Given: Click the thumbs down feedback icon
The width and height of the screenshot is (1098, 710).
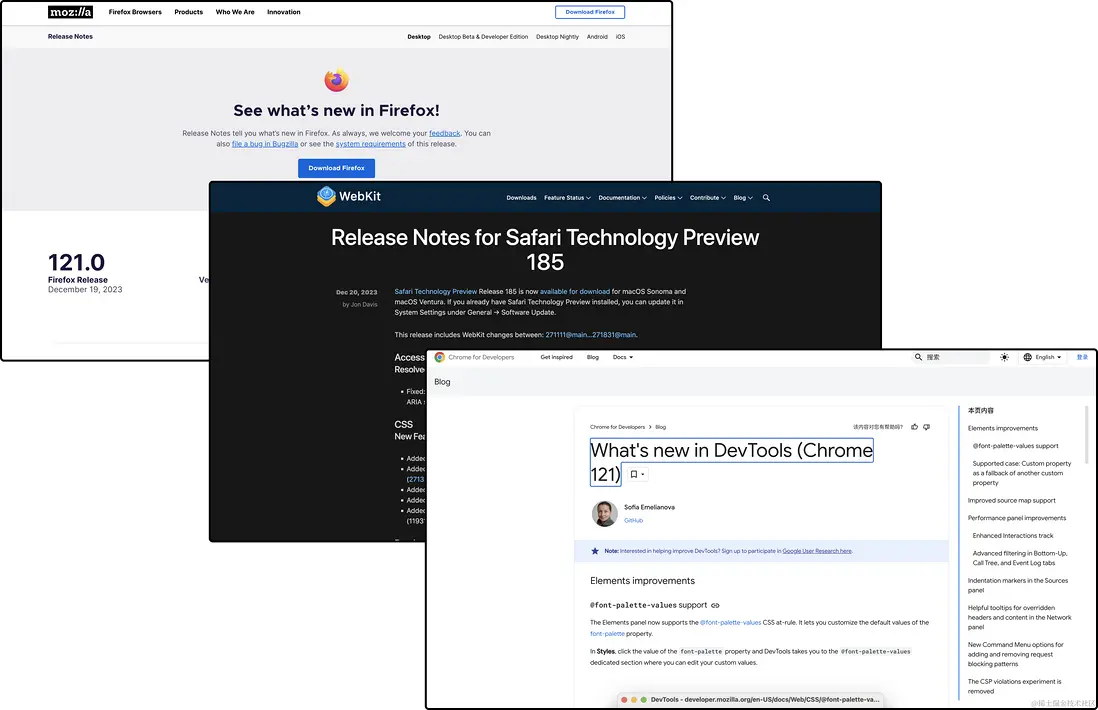Looking at the screenshot, I should tap(926, 426).
